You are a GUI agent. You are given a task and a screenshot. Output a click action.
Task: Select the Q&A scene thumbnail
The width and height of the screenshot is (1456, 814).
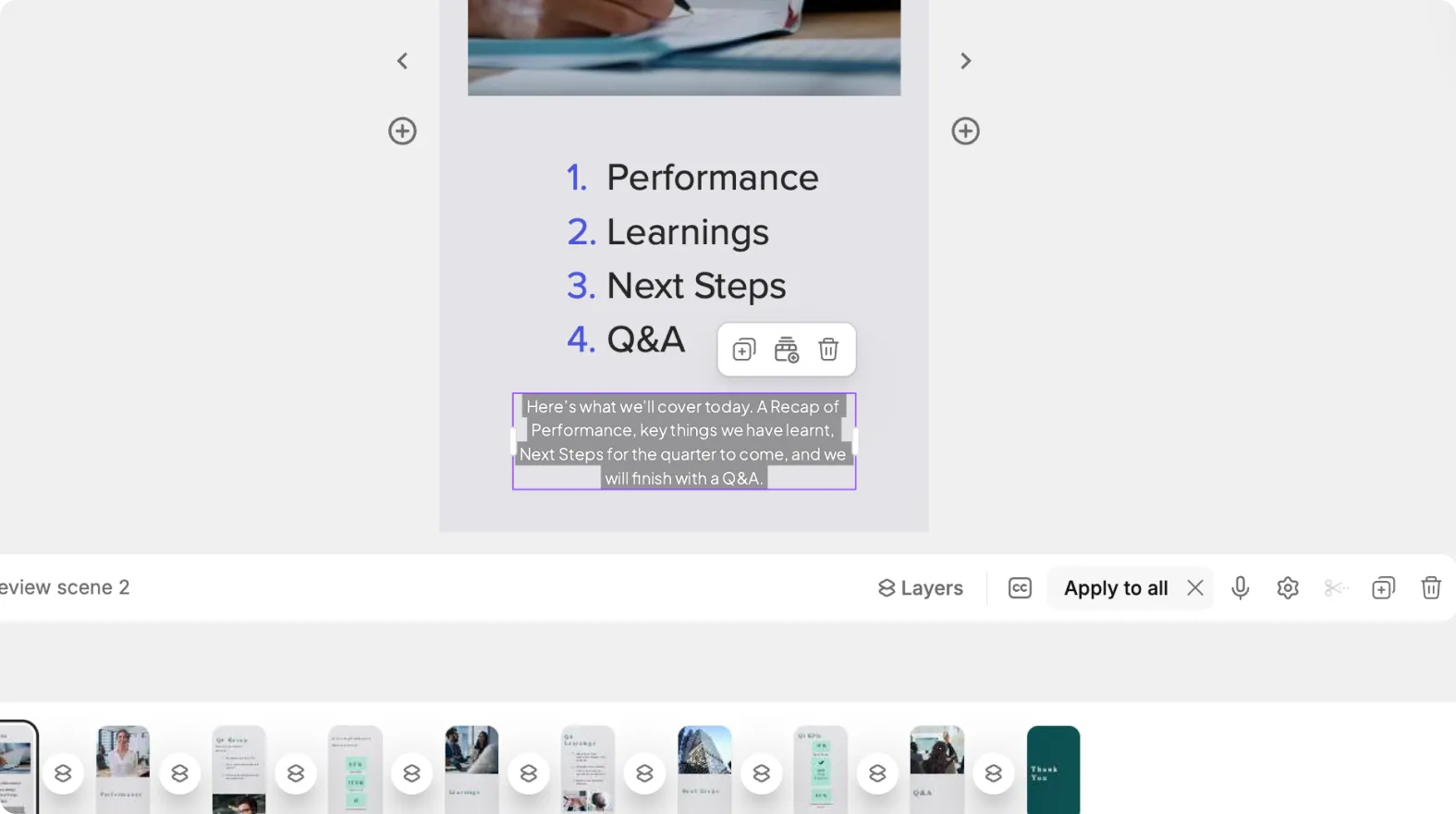936,770
